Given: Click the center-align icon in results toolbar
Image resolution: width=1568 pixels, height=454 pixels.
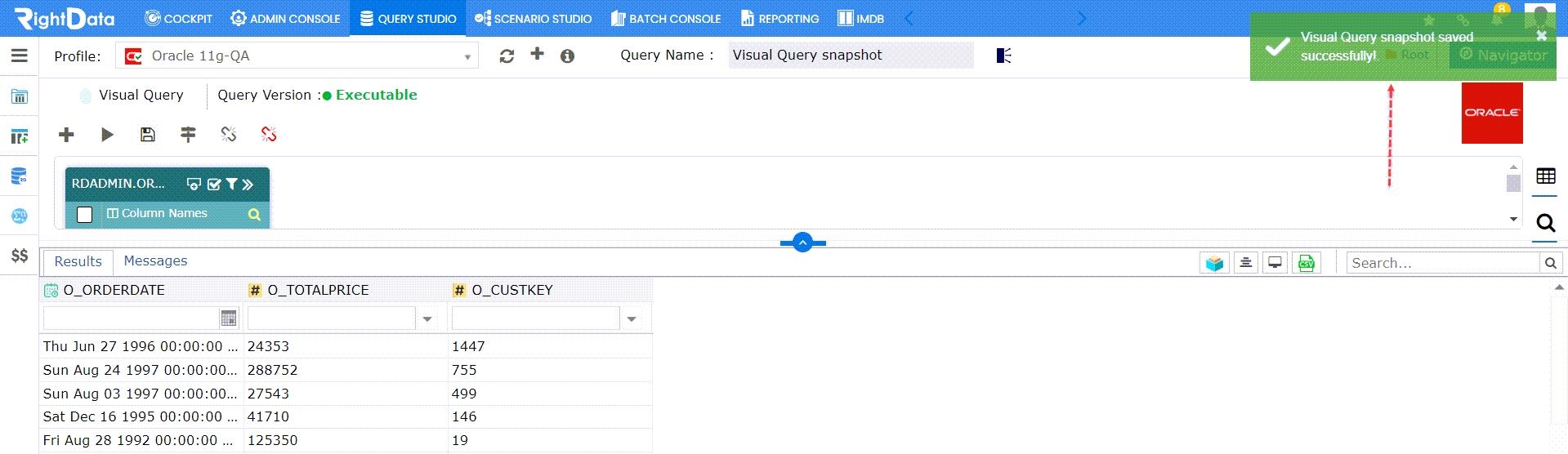Looking at the screenshot, I should click(x=1245, y=263).
